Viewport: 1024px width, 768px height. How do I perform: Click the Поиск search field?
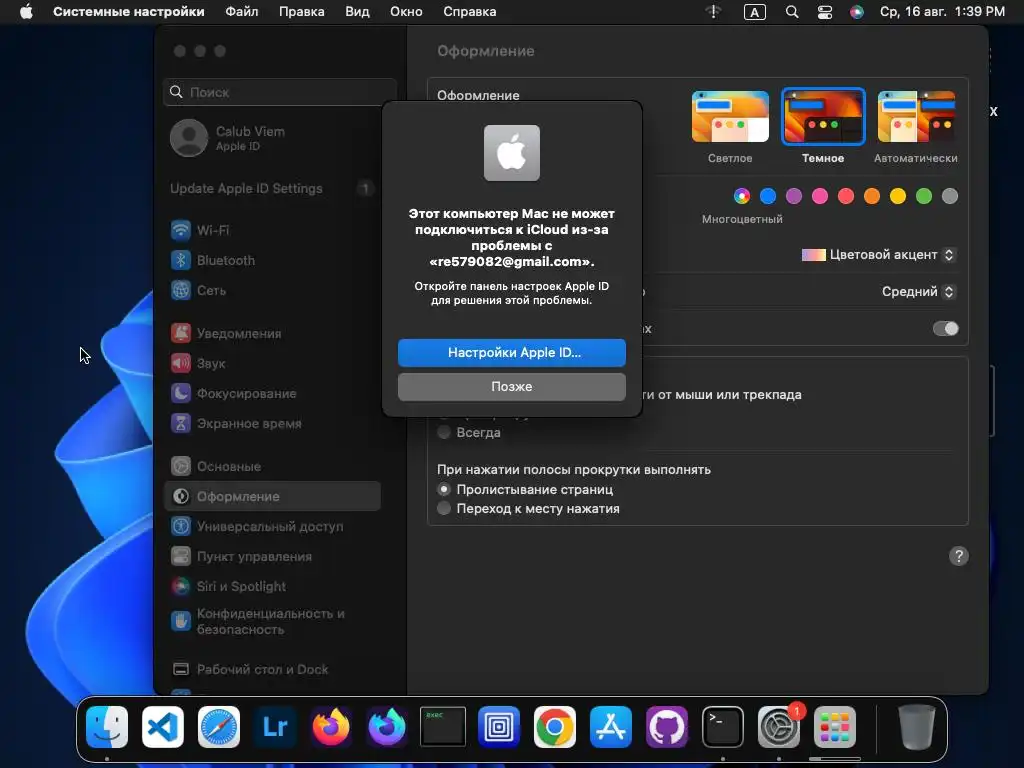(280, 92)
